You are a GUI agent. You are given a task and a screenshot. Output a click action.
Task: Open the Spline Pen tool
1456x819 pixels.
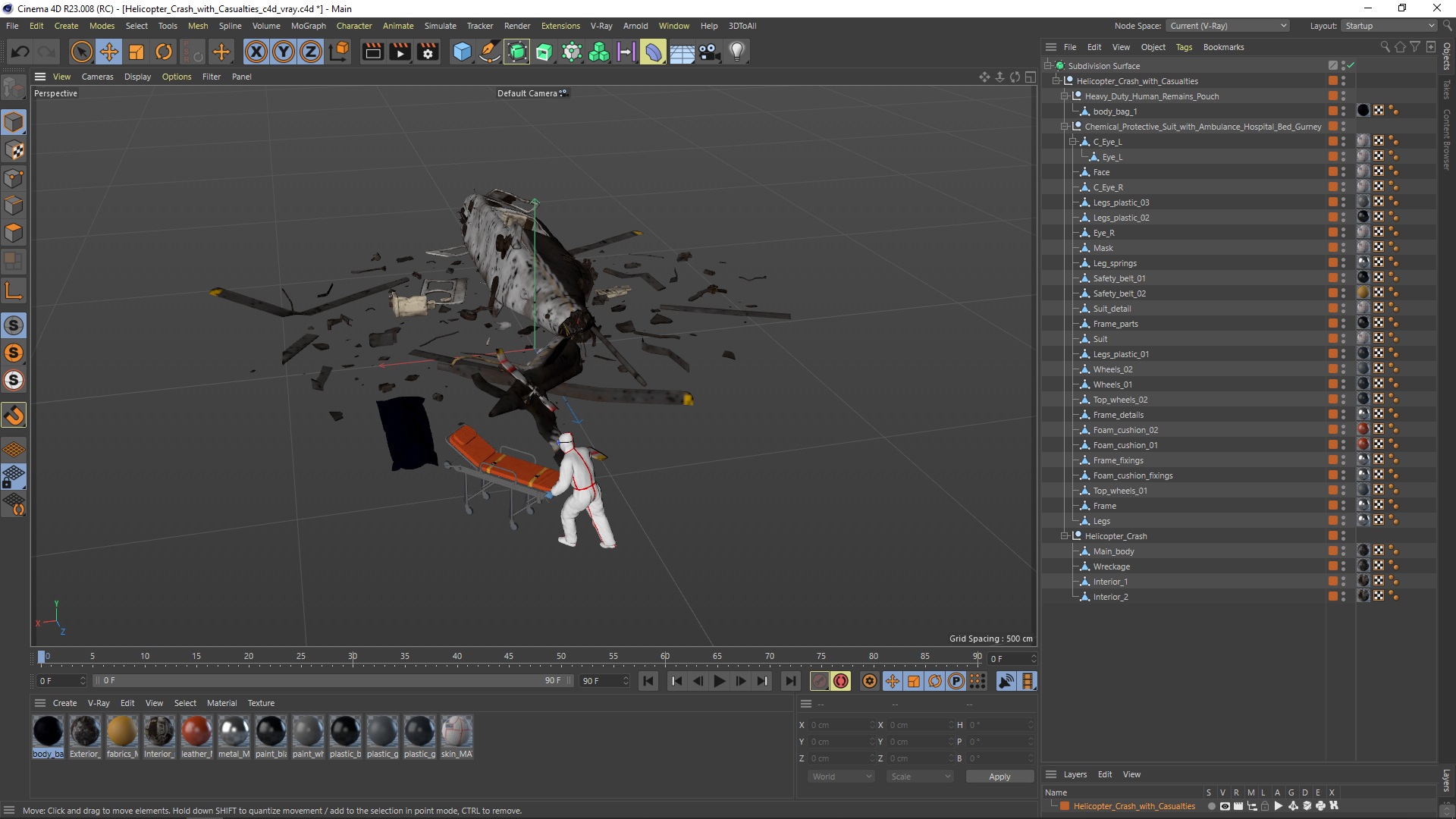click(x=490, y=52)
